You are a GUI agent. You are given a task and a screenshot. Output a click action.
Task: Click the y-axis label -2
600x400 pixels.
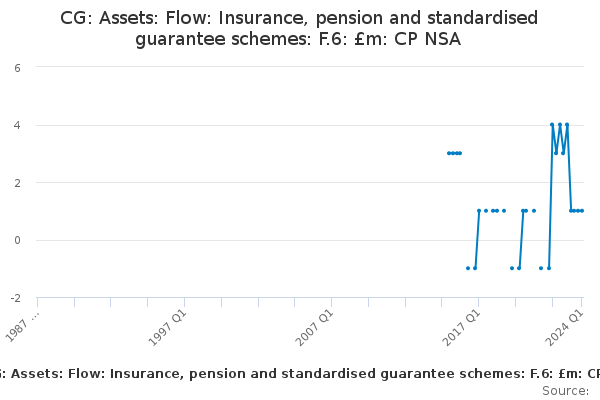(16, 298)
